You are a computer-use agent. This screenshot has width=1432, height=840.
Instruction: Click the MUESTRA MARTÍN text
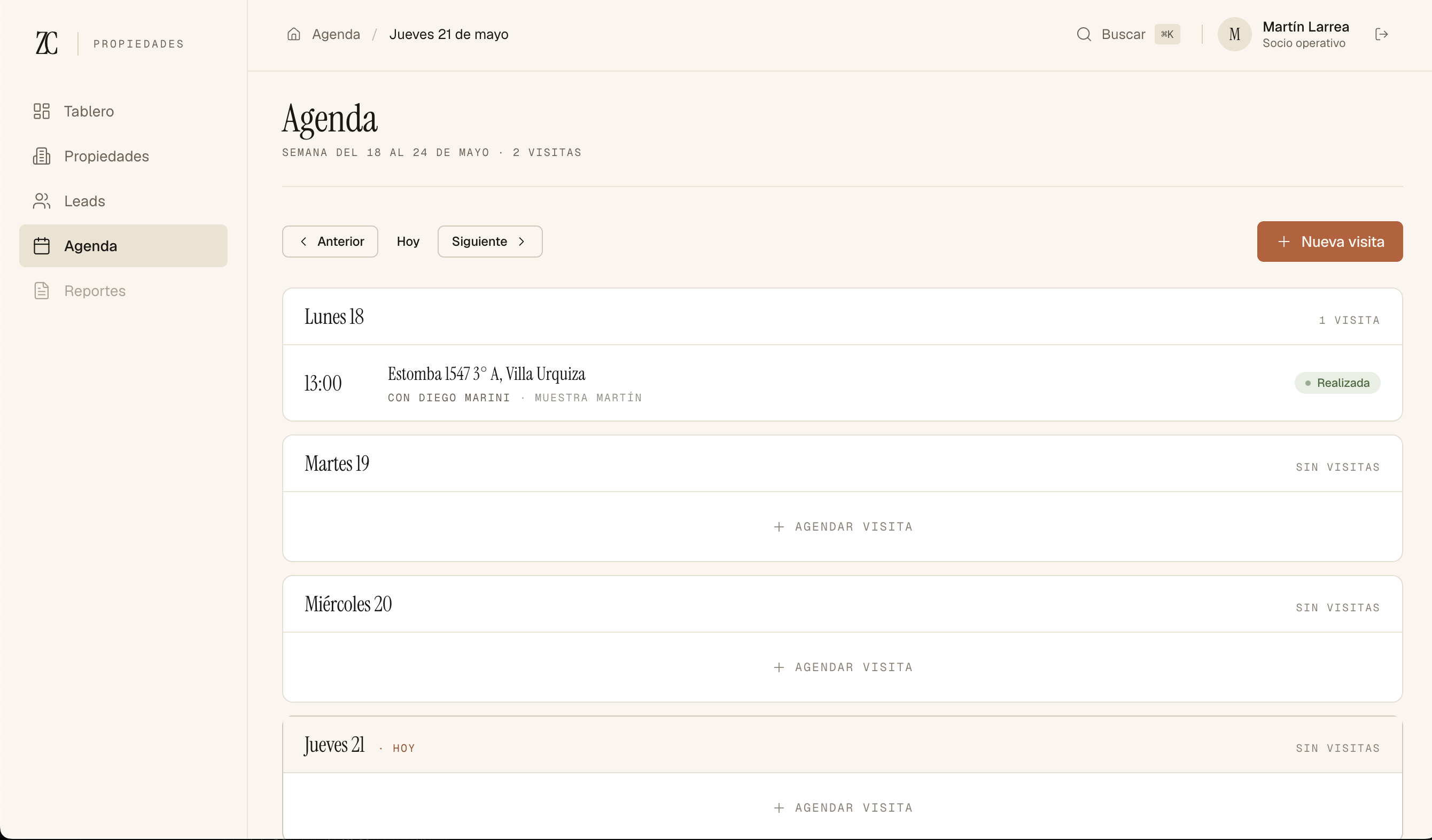[x=588, y=398]
